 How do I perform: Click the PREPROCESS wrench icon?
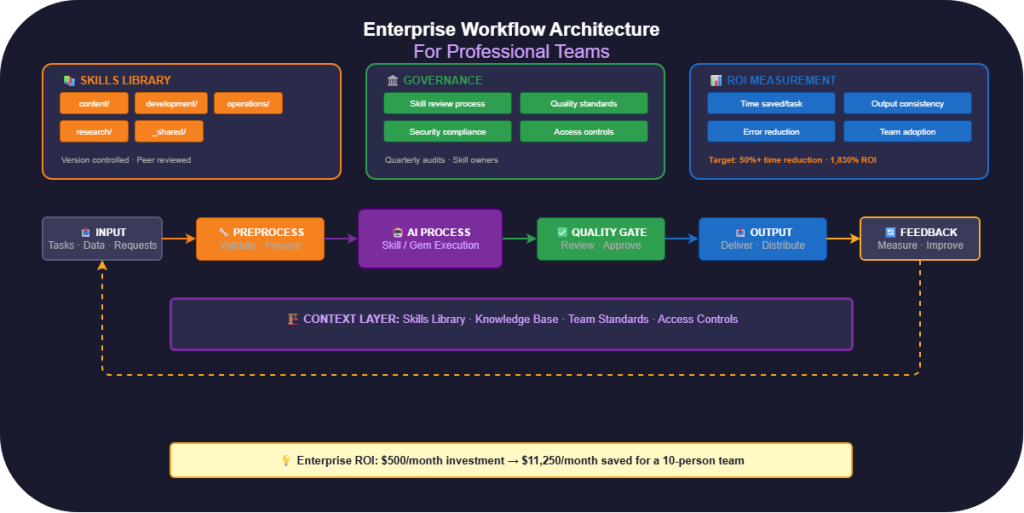coord(223,232)
